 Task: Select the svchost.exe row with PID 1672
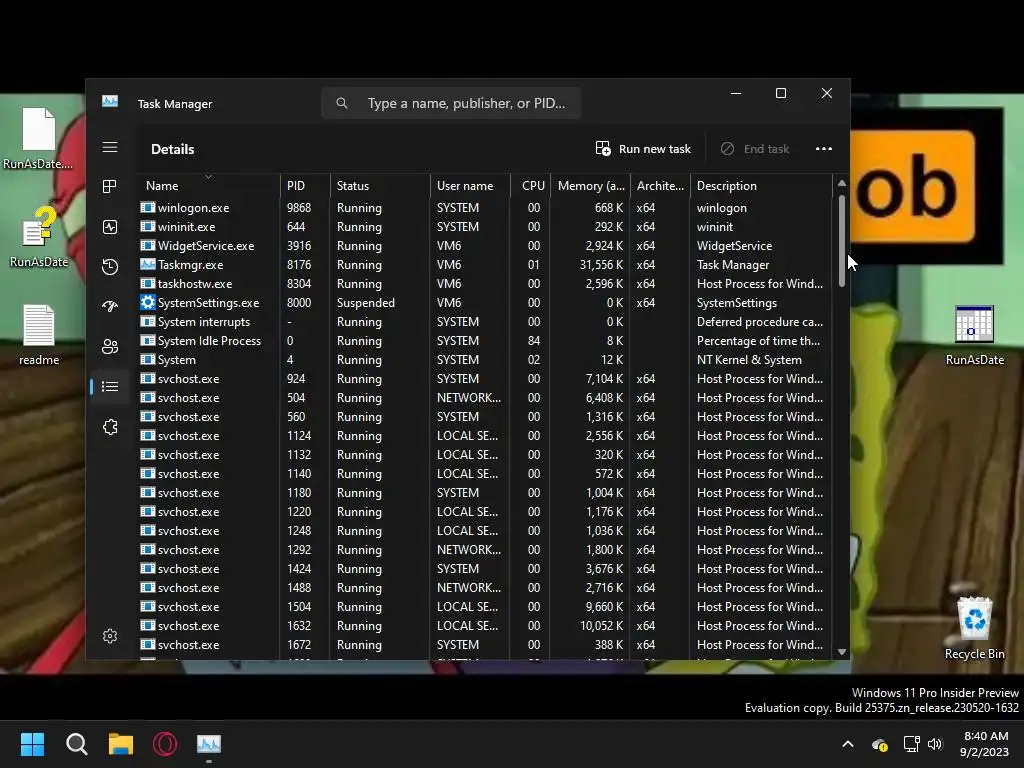point(485,645)
